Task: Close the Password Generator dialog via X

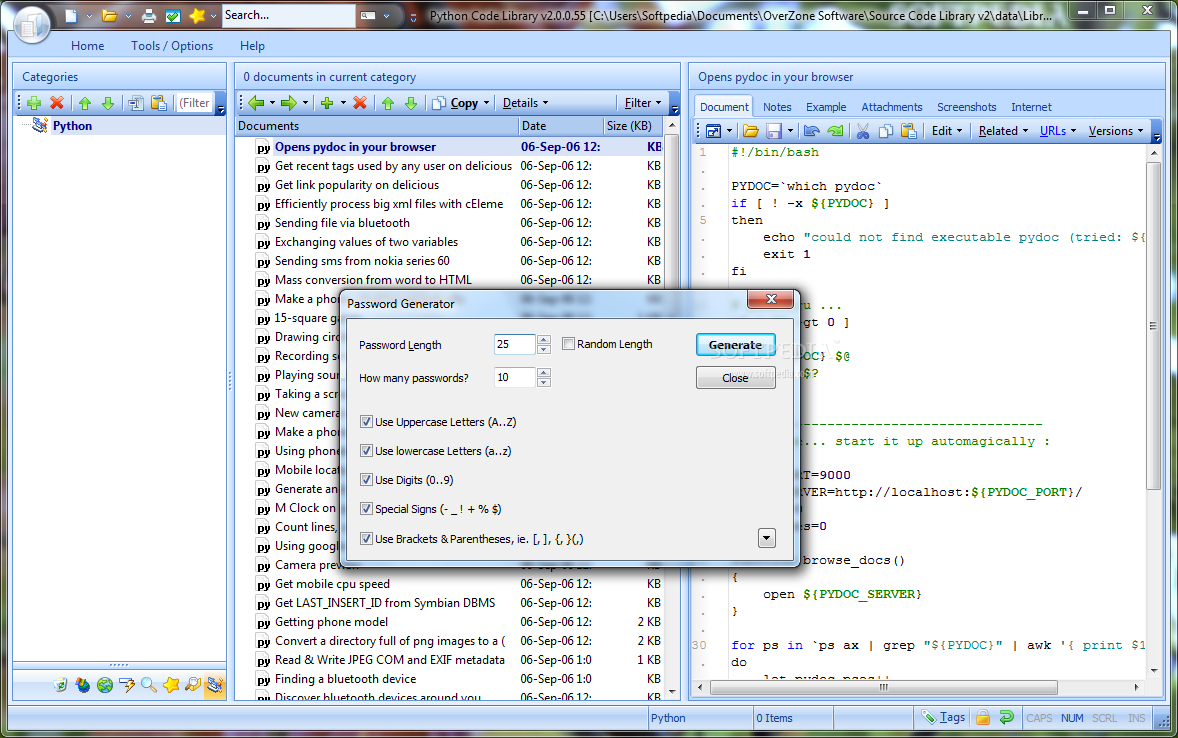Action: pos(771,299)
